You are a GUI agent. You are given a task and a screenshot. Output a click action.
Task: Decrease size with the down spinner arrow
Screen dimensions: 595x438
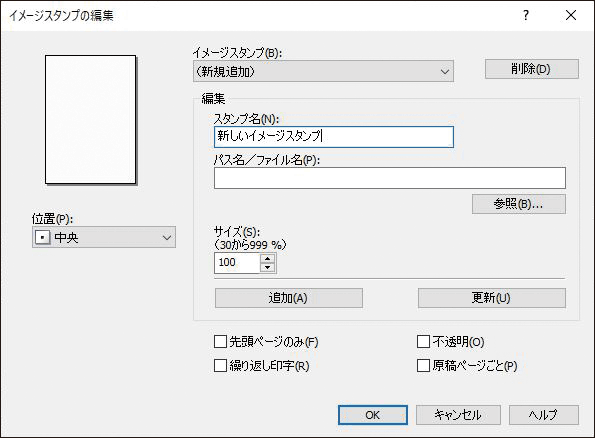[268, 268]
